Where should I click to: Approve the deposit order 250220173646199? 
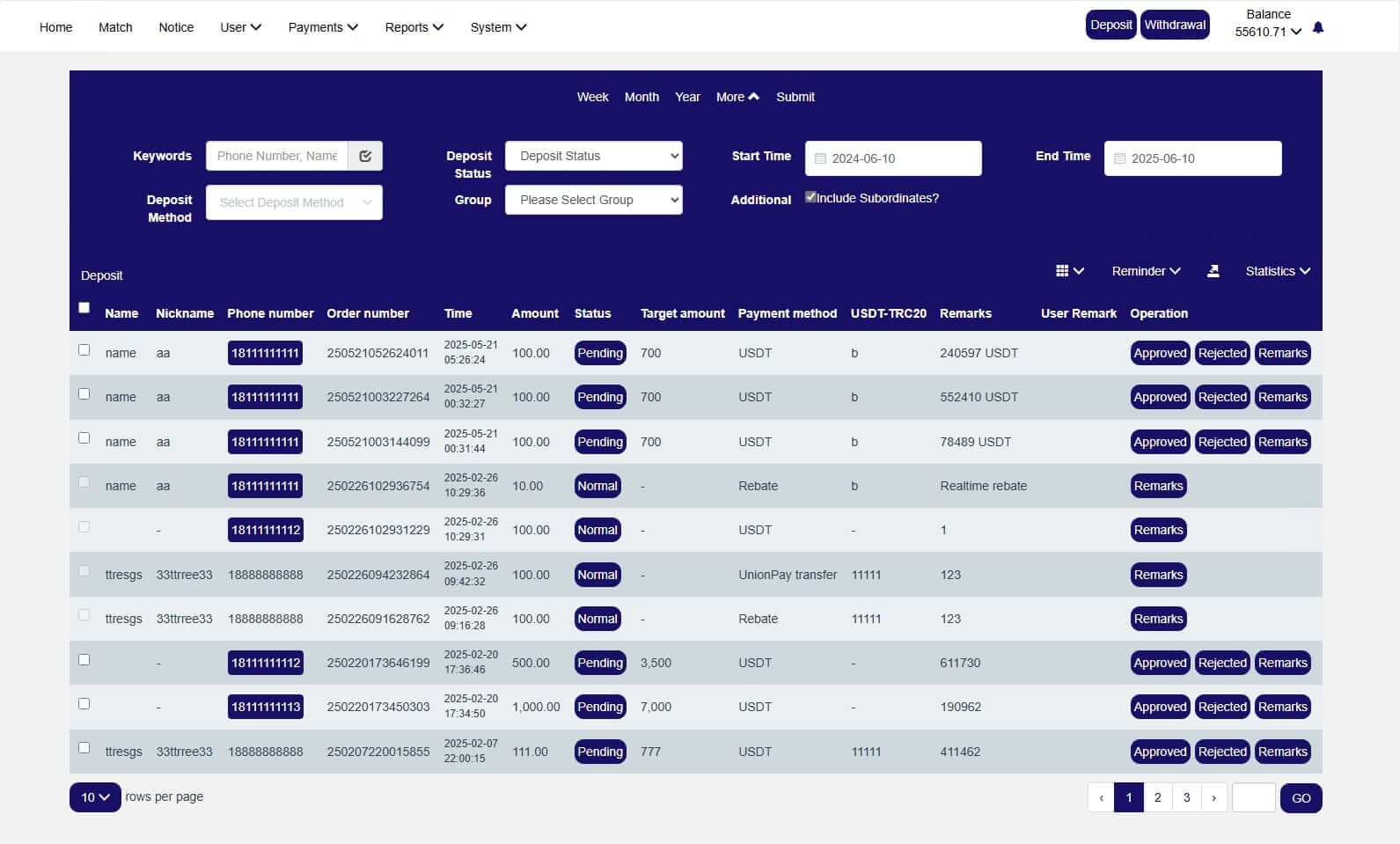pos(1159,663)
